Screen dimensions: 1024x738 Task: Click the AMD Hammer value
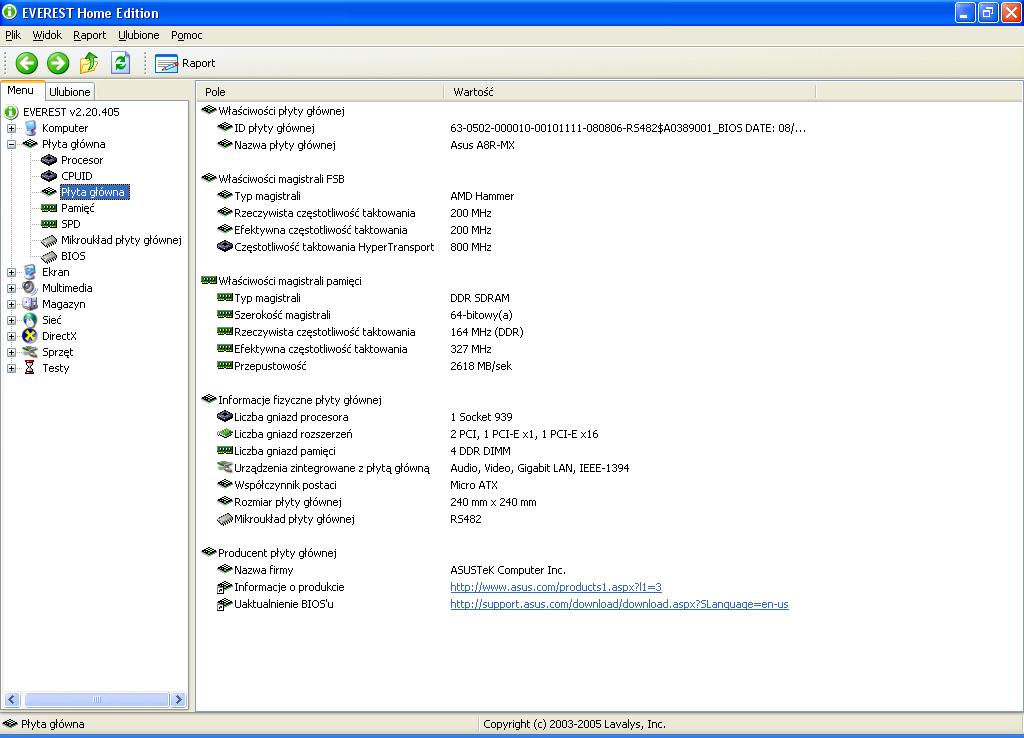pos(482,196)
